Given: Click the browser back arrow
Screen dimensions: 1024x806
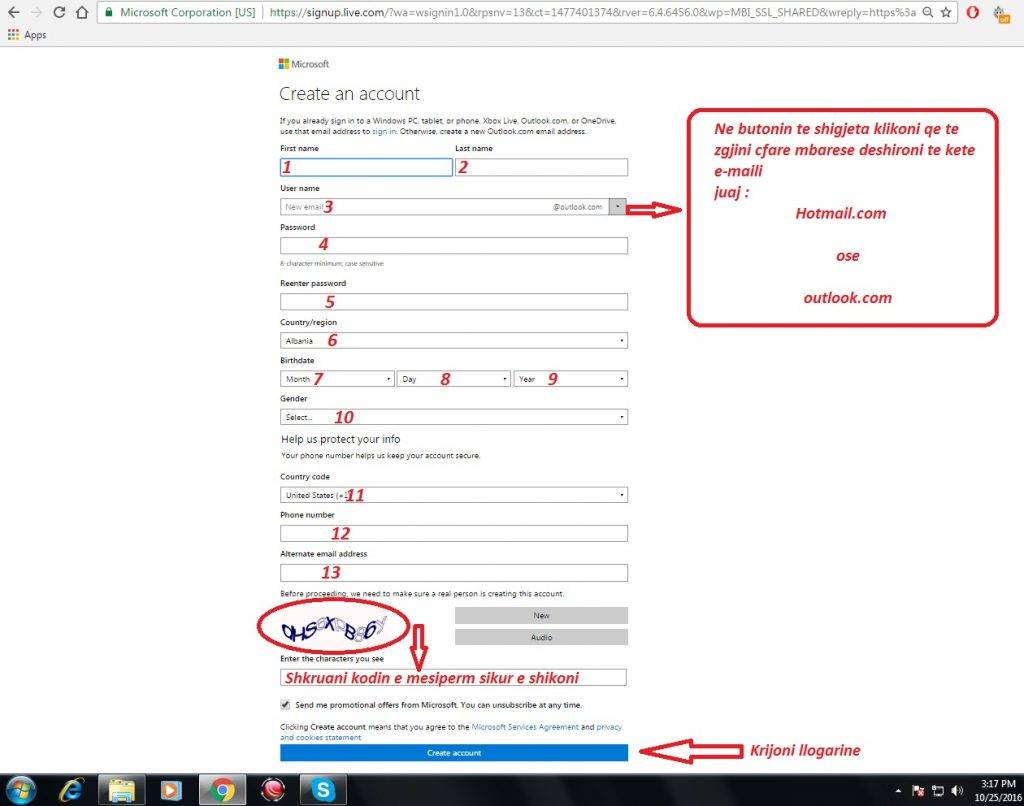Looking at the screenshot, I should pos(13,13).
